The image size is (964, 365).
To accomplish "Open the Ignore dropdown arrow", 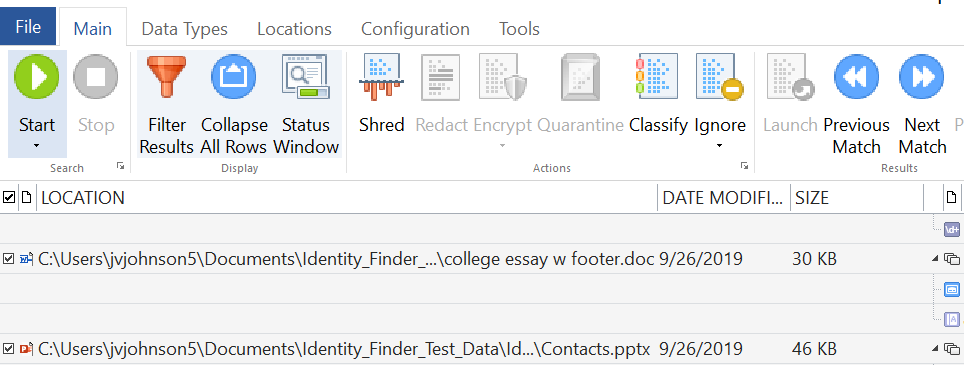I will [x=719, y=146].
